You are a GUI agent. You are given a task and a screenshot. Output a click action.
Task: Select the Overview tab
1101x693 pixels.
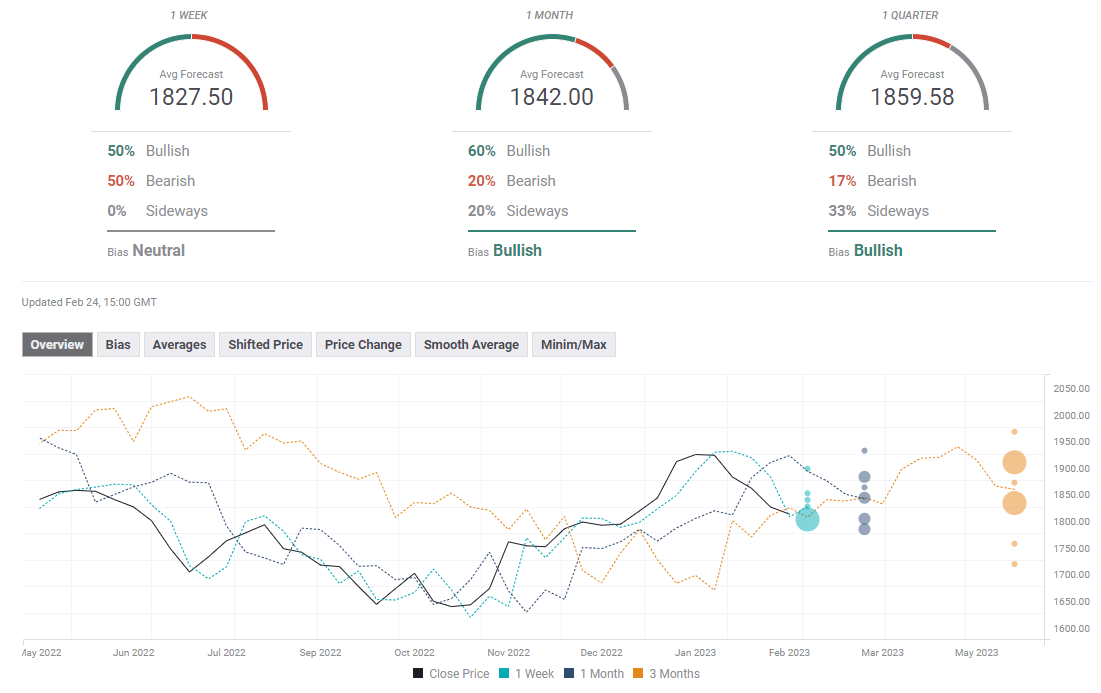click(x=57, y=344)
